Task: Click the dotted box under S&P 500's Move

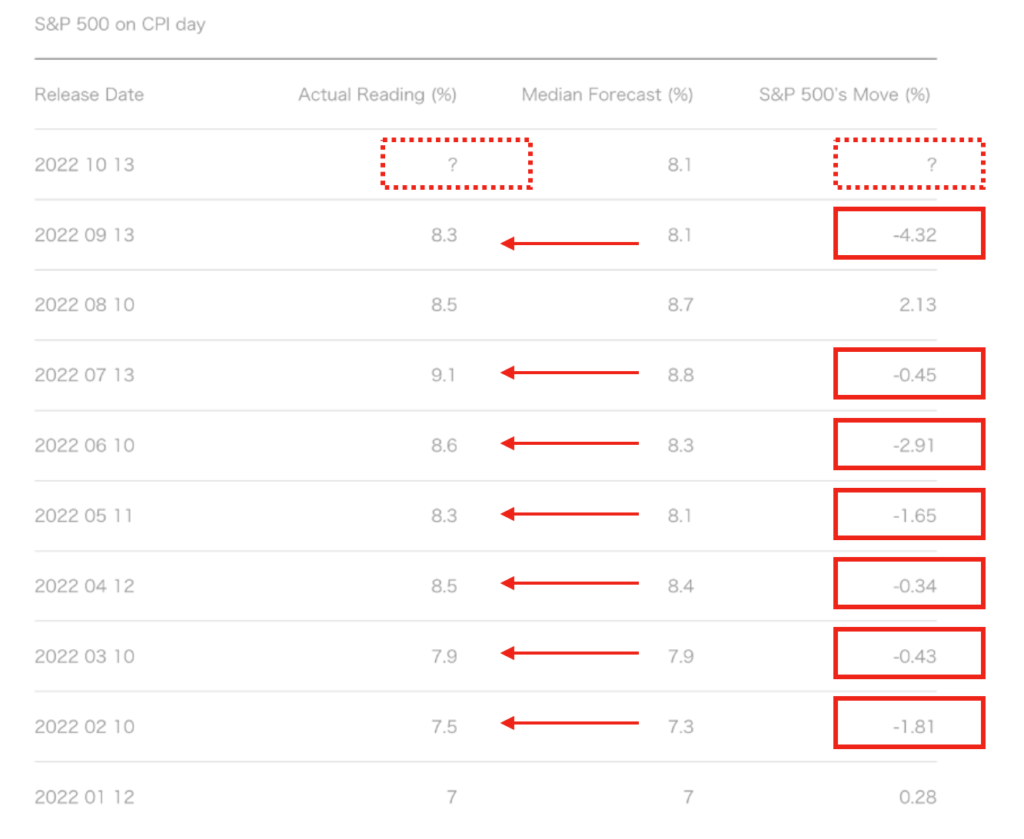Action: point(909,164)
